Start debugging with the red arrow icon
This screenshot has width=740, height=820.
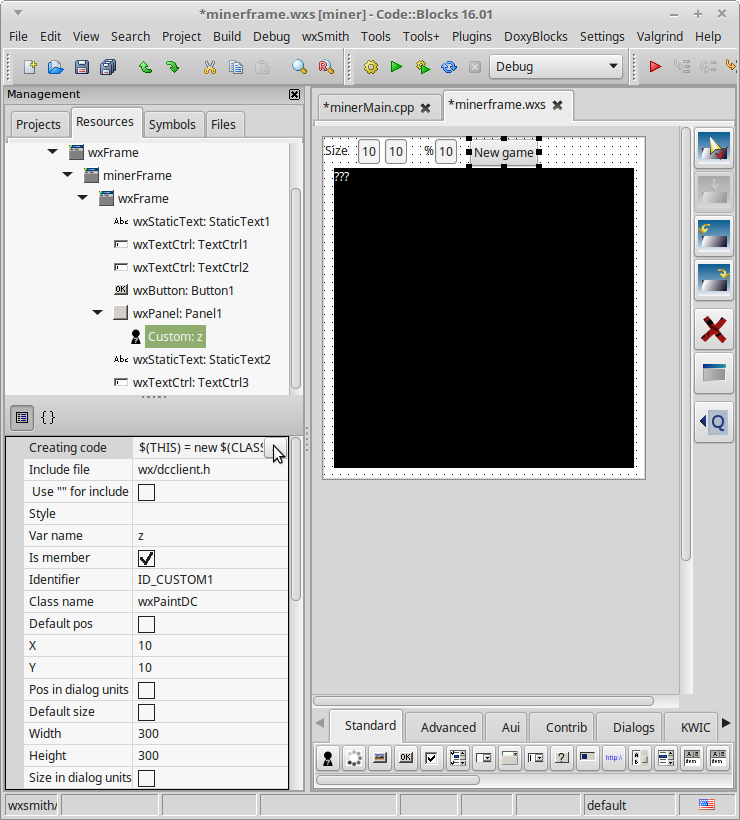655,66
